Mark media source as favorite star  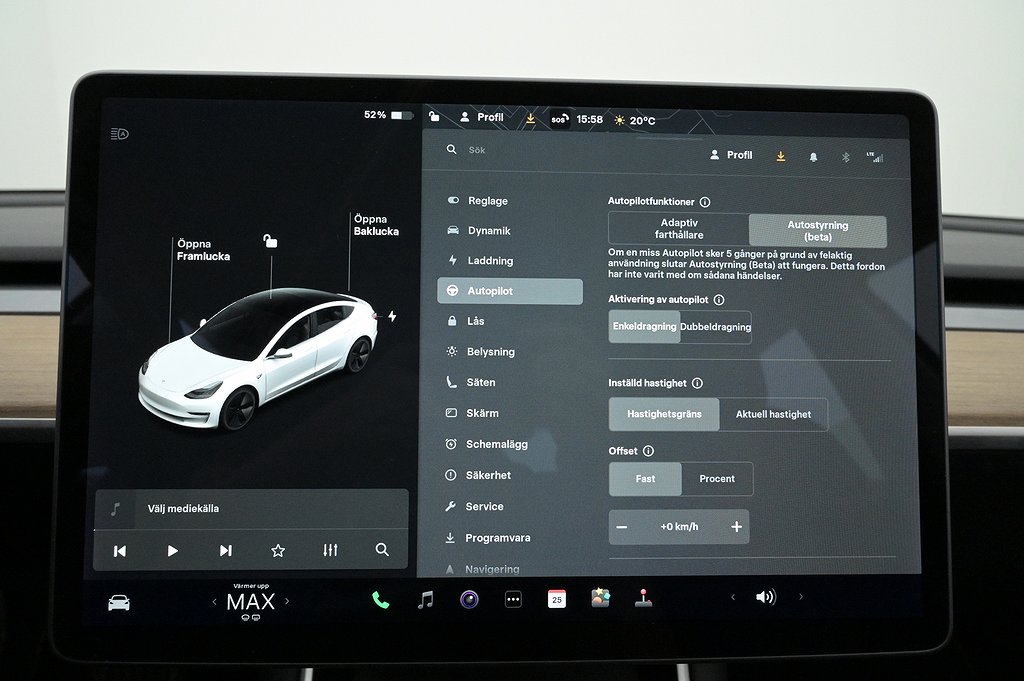tap(278, 550)
